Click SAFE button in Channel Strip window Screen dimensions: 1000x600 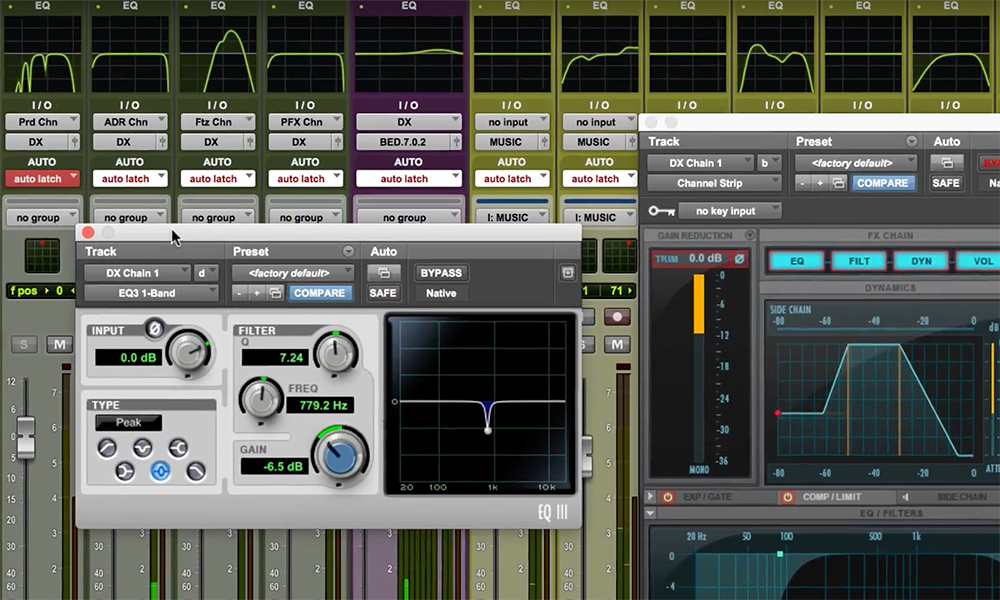pyautogui.click(x=947, y=183)
